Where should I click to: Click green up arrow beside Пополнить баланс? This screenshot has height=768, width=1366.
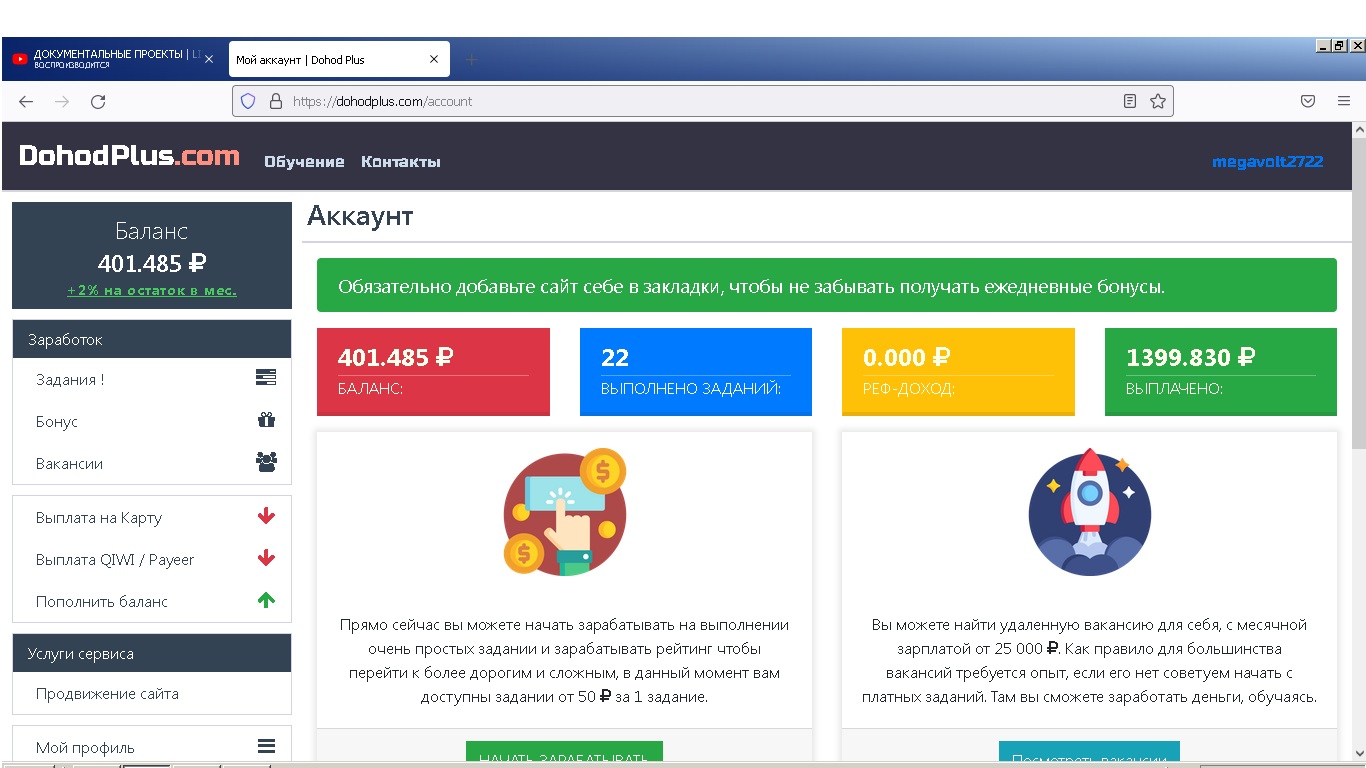pyautogui.click(x=266, y=600)
